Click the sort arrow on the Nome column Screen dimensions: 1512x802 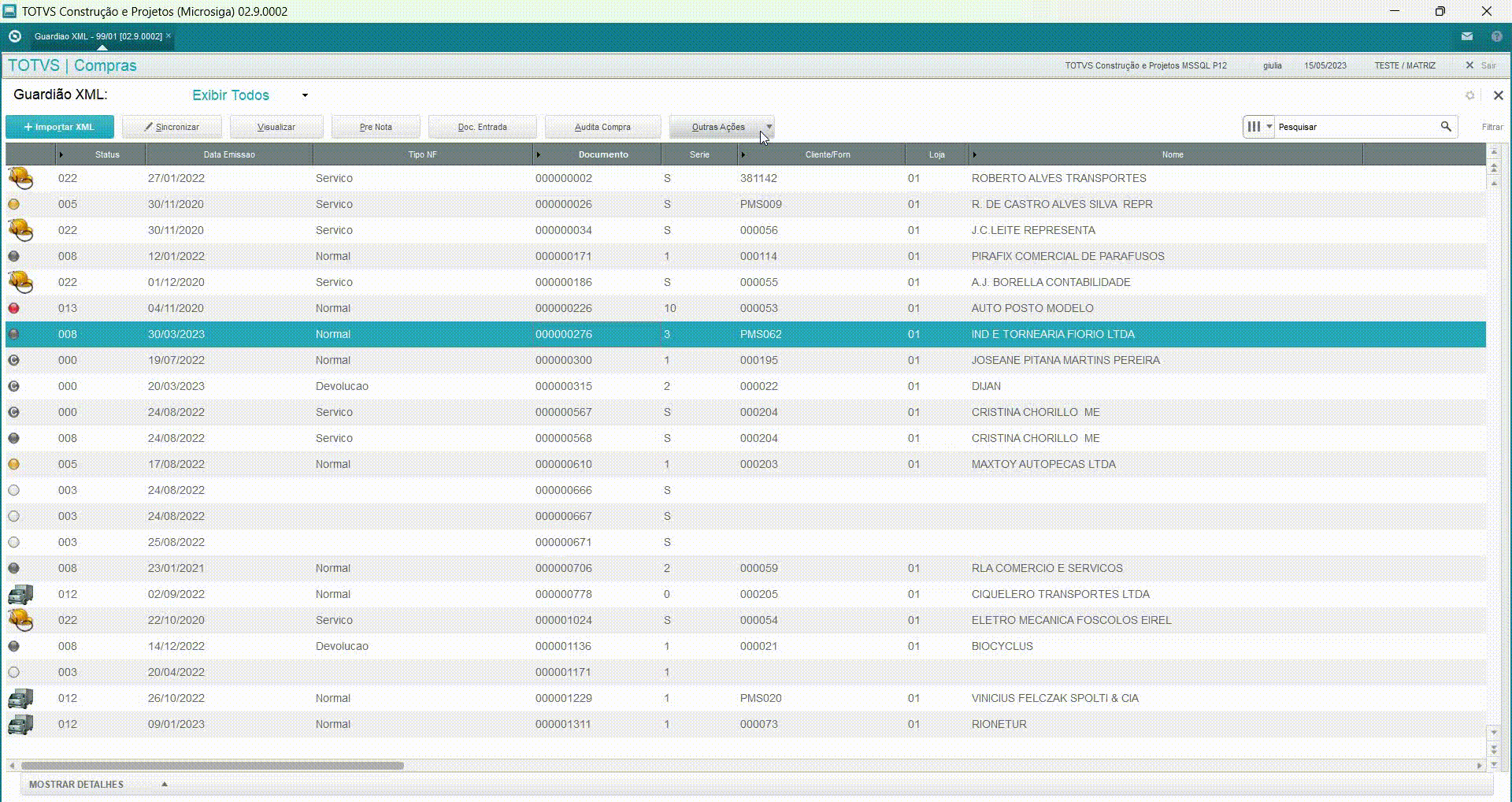[x=975, y=154]
